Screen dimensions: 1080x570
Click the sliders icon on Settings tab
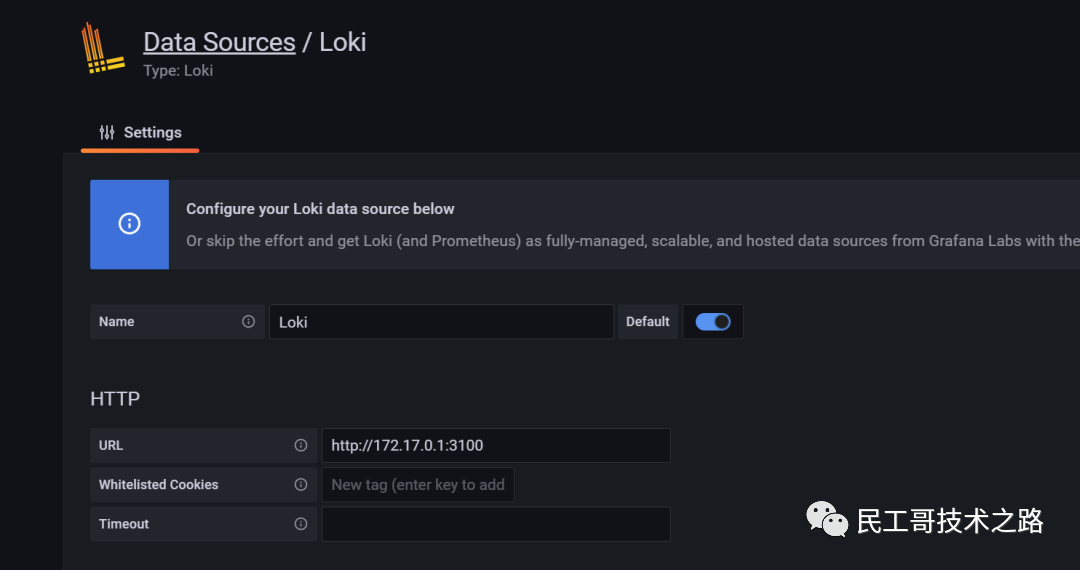coord(107,132)
